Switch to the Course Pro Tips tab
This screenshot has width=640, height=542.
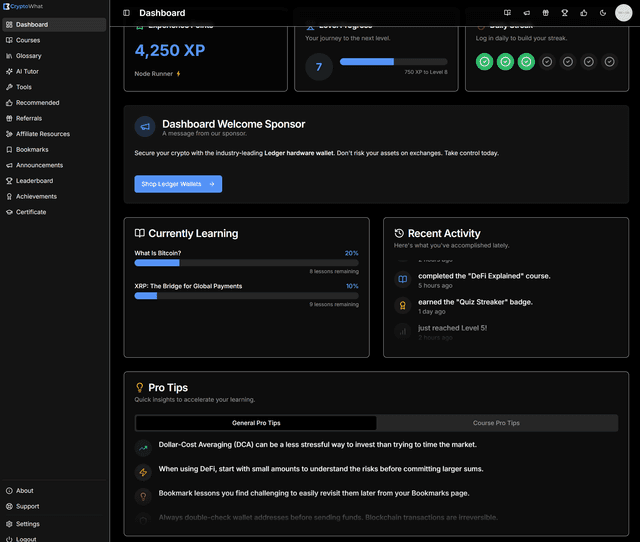pyautogui.click(x=496, y=423)
